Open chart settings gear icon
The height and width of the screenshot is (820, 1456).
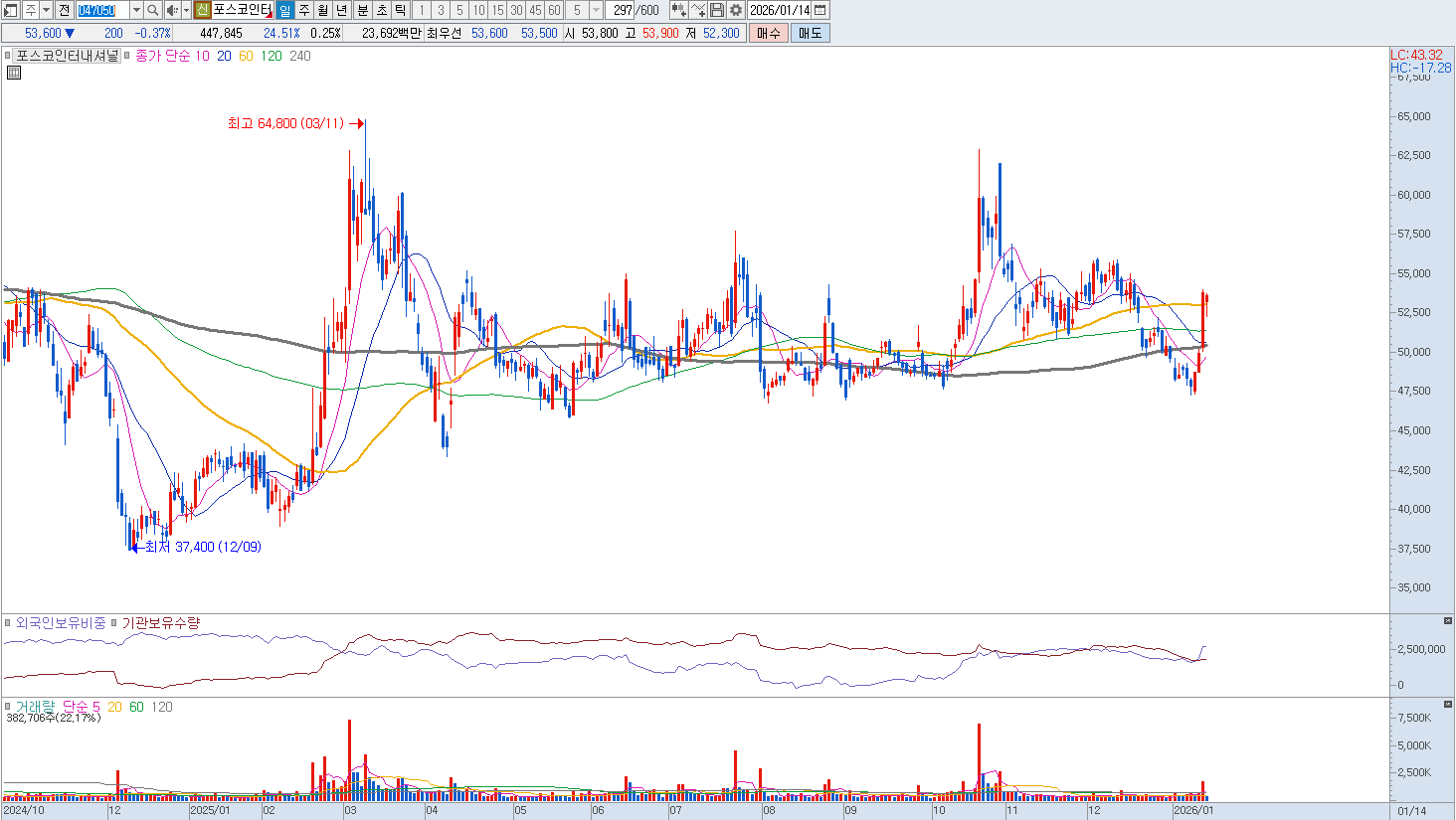click(x=736, y=10)
